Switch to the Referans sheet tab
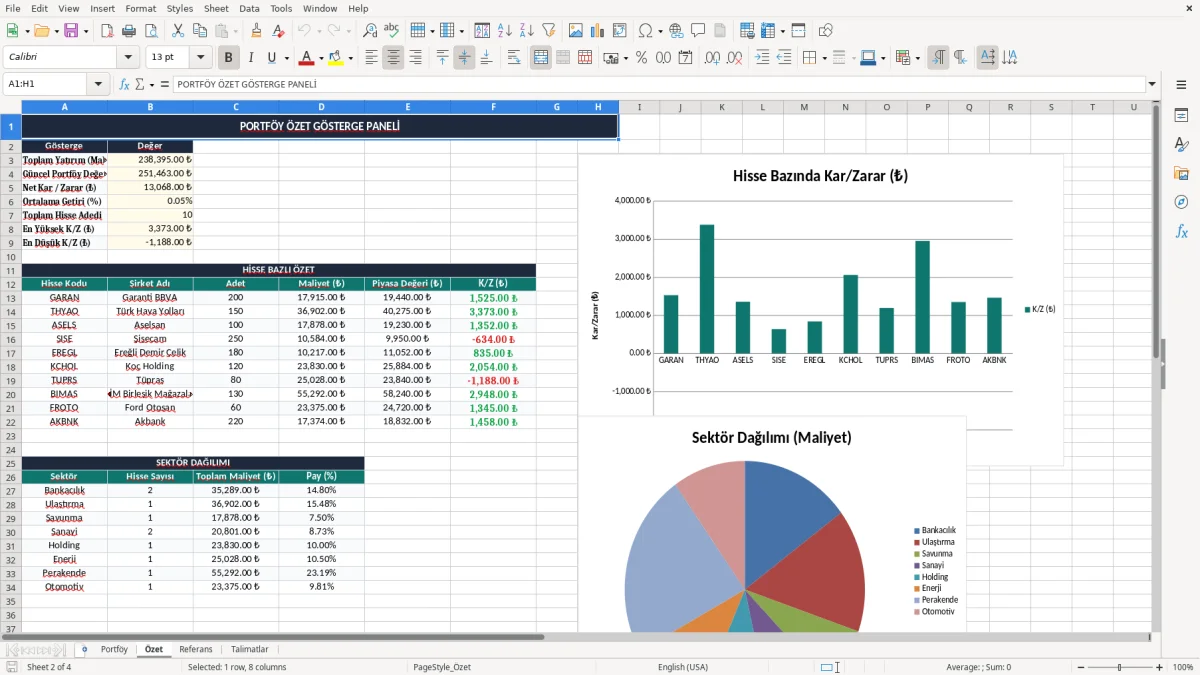Viewport: 1200px width, 675px height. (196, 650)
